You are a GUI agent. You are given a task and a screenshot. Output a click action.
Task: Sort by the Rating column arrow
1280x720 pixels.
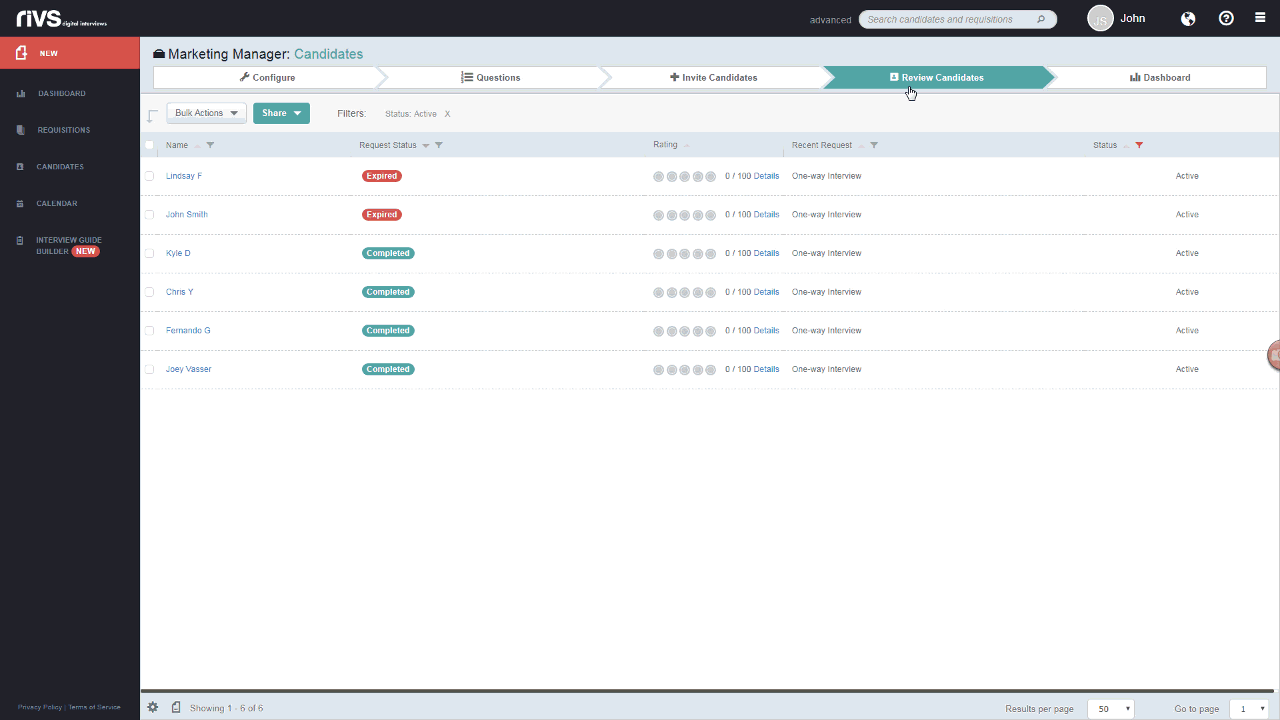687,145
